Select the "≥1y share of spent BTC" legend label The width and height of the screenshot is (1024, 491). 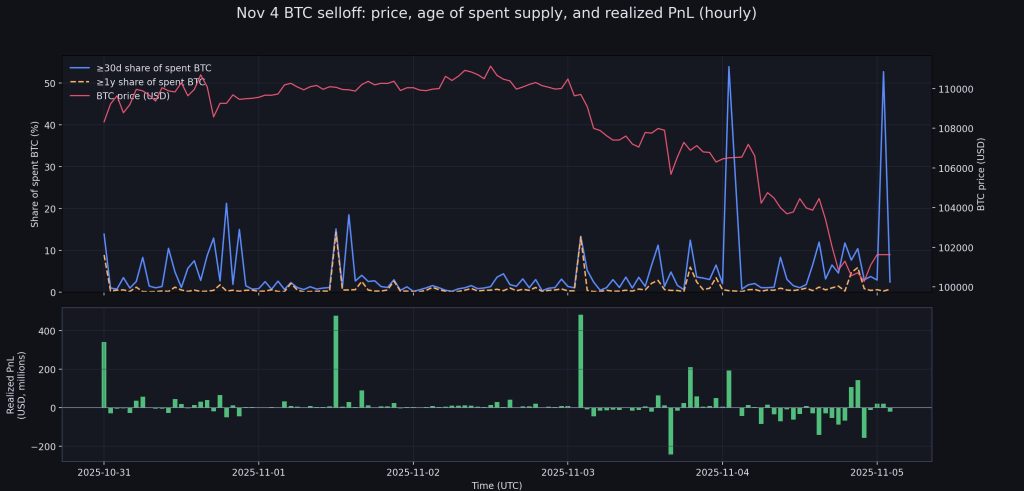(151, 82)
